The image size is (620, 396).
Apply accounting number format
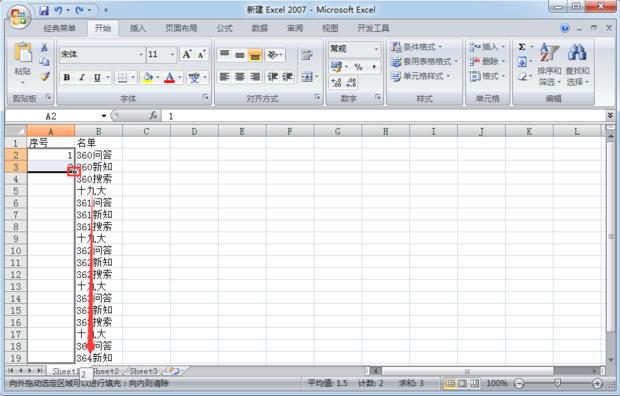[336, 67]
